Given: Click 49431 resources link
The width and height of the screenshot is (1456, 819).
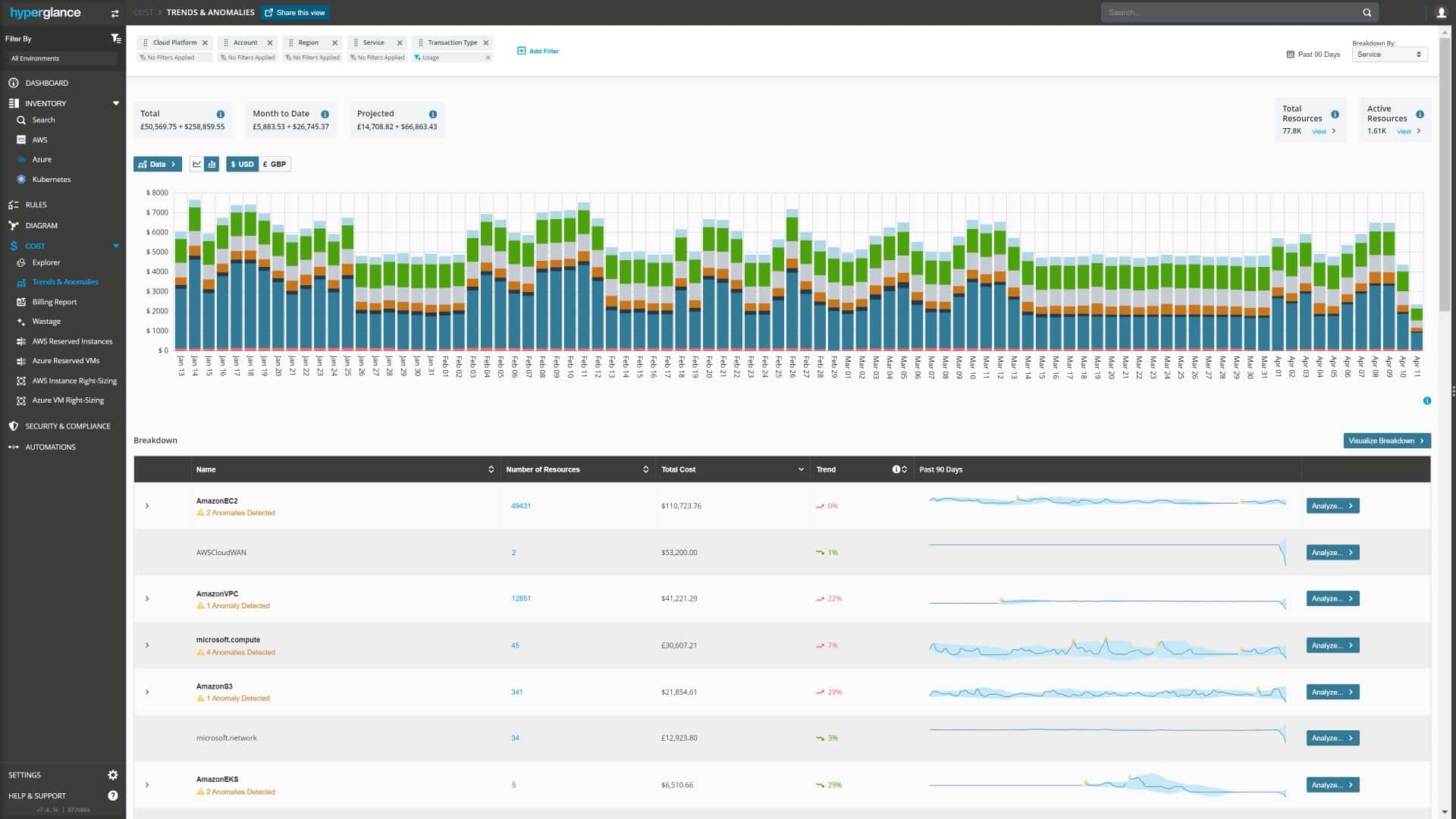Looking at the screenshot, I should pyautogui.click(x=521, y=506).
